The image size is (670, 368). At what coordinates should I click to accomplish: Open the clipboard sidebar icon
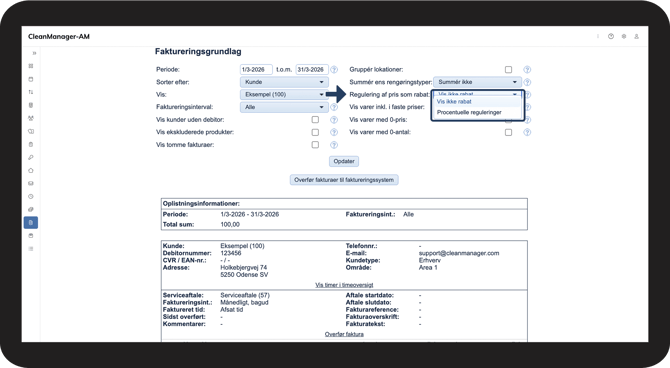tap(31, 144)
